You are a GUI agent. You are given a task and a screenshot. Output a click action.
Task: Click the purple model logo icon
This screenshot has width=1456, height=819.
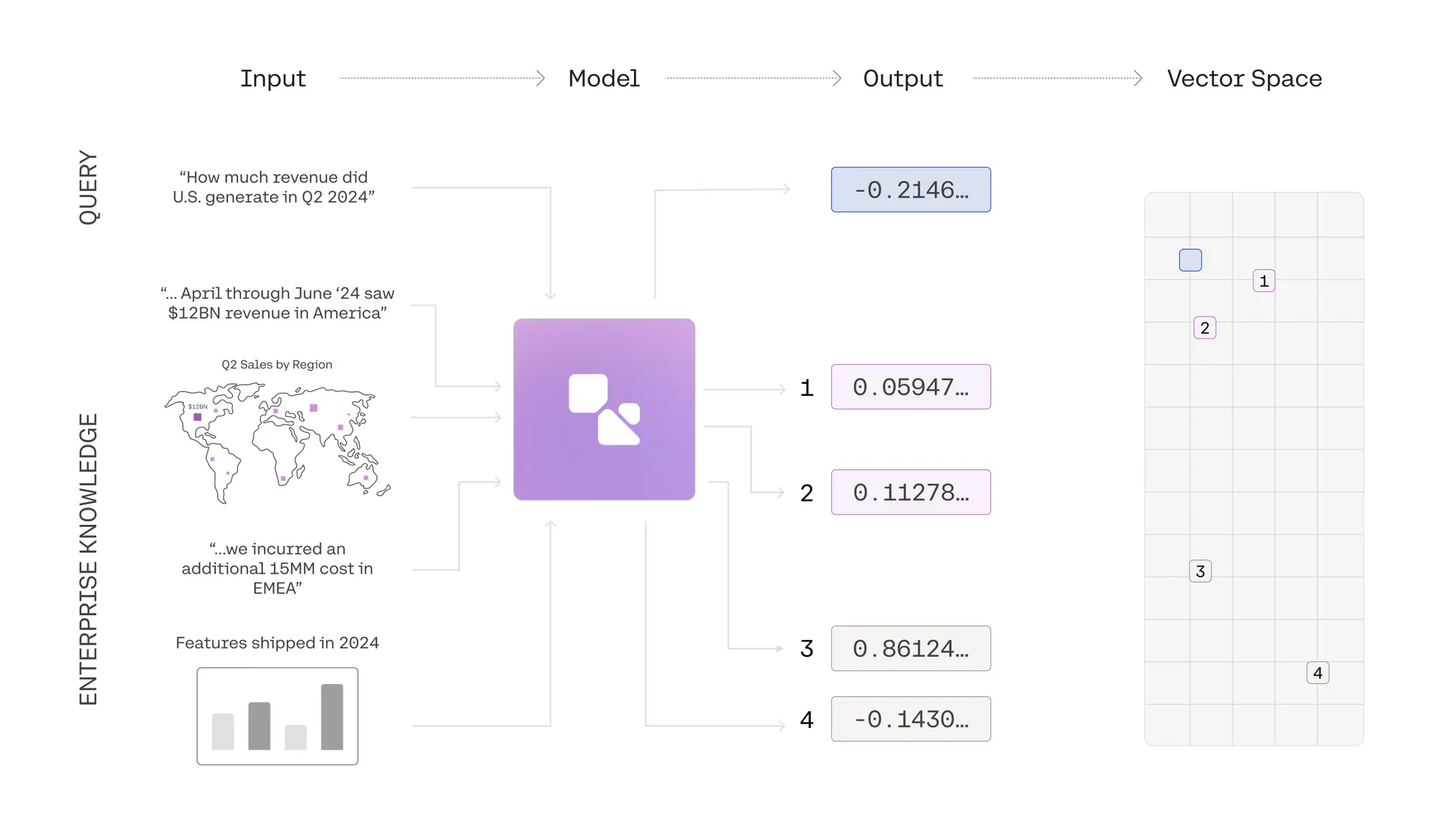(x=604, y=409)
